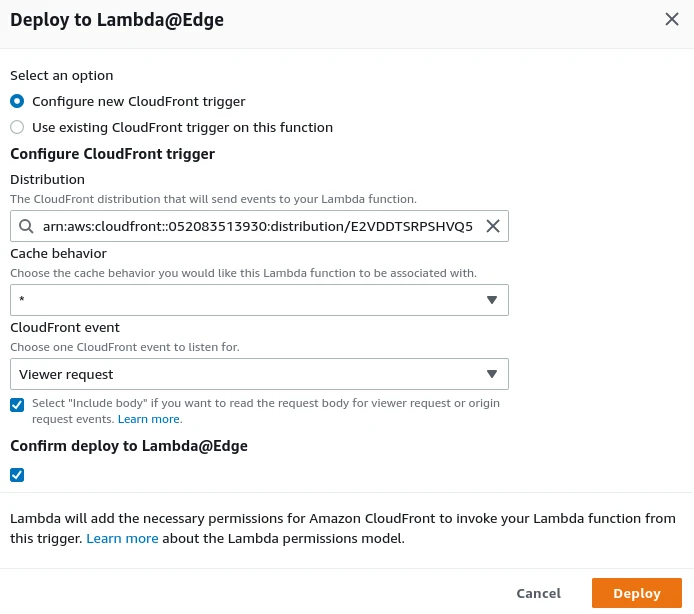Click the Configure CloudFront trigger heading

pos(112,154)
